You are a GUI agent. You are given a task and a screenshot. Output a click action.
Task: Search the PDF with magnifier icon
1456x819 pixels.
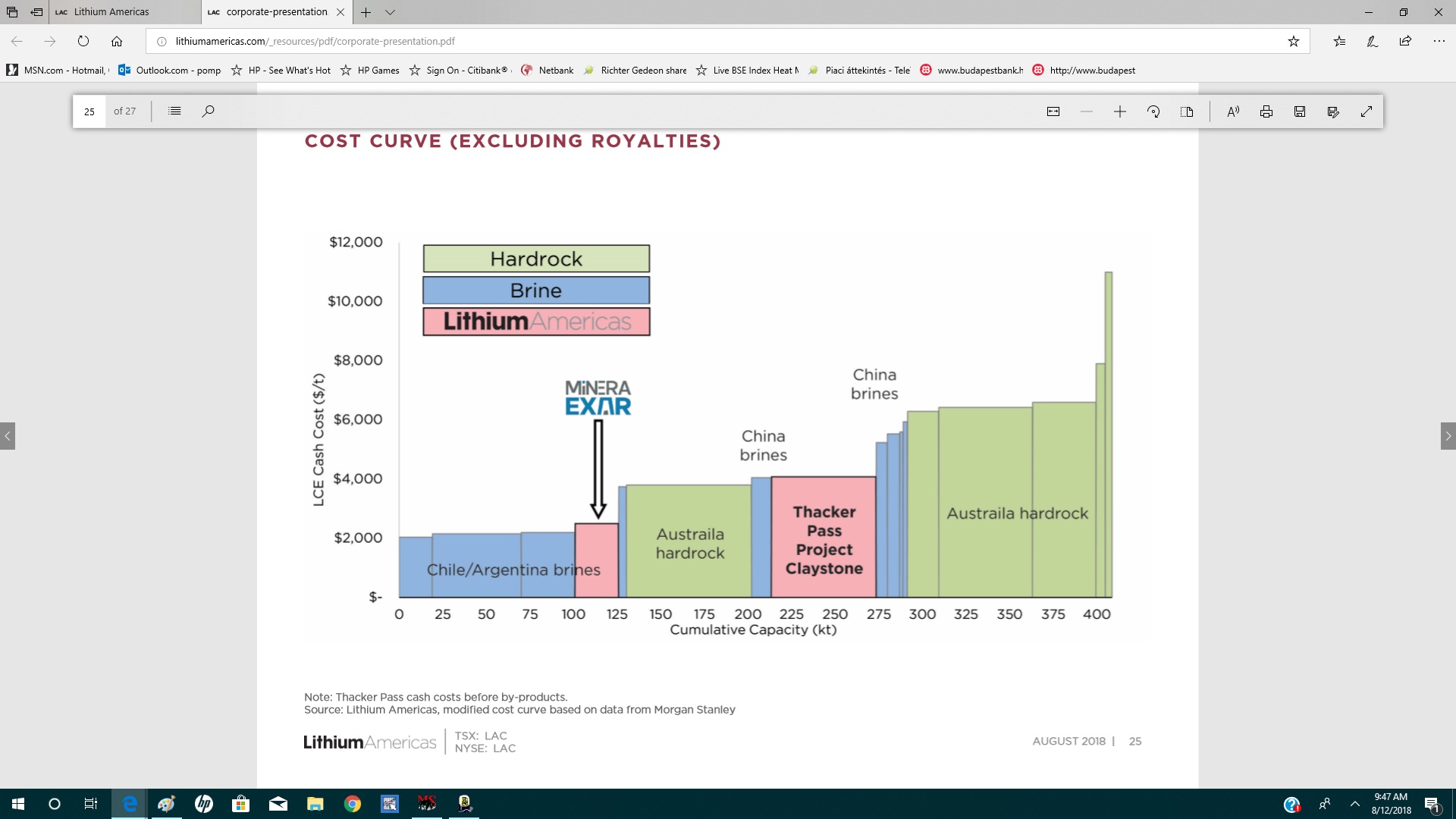point(208,111)
